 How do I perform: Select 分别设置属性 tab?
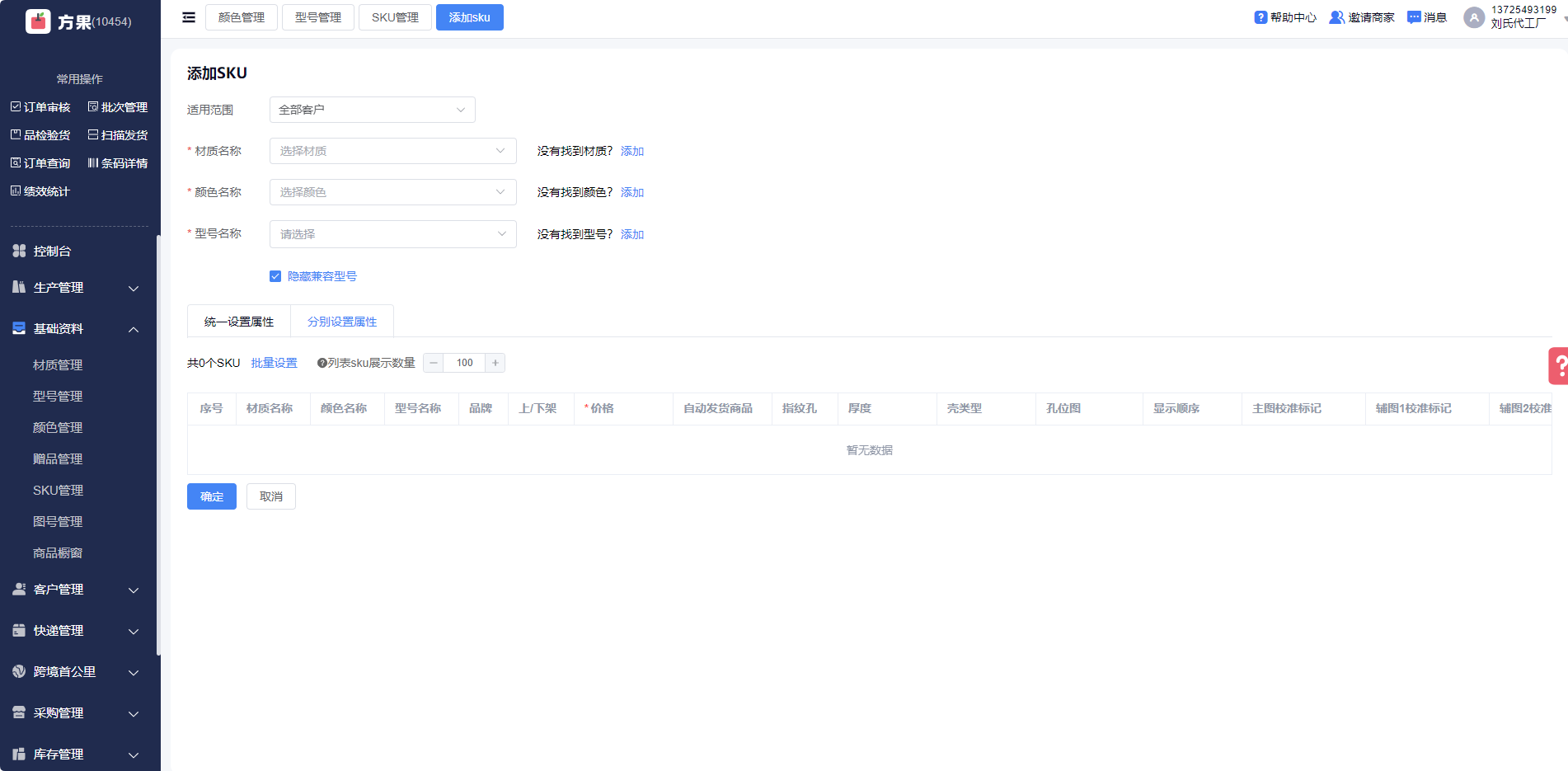tap(342, 322)
